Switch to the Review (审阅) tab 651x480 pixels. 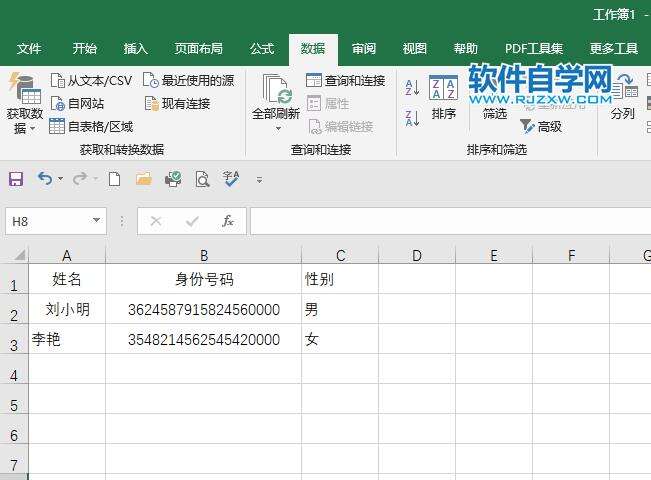point(364,49)
